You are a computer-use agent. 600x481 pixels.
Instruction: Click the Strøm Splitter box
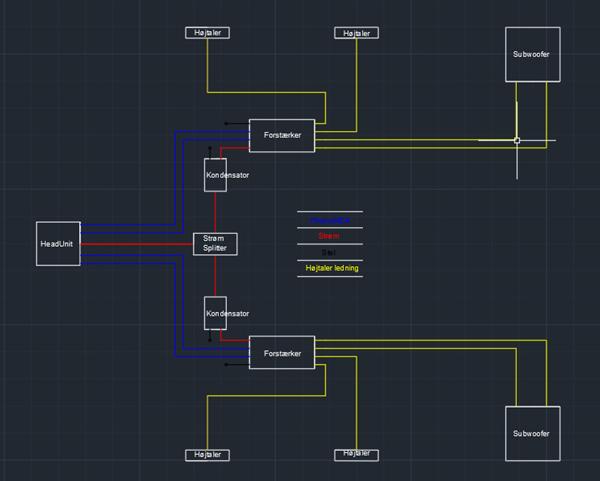215,243
